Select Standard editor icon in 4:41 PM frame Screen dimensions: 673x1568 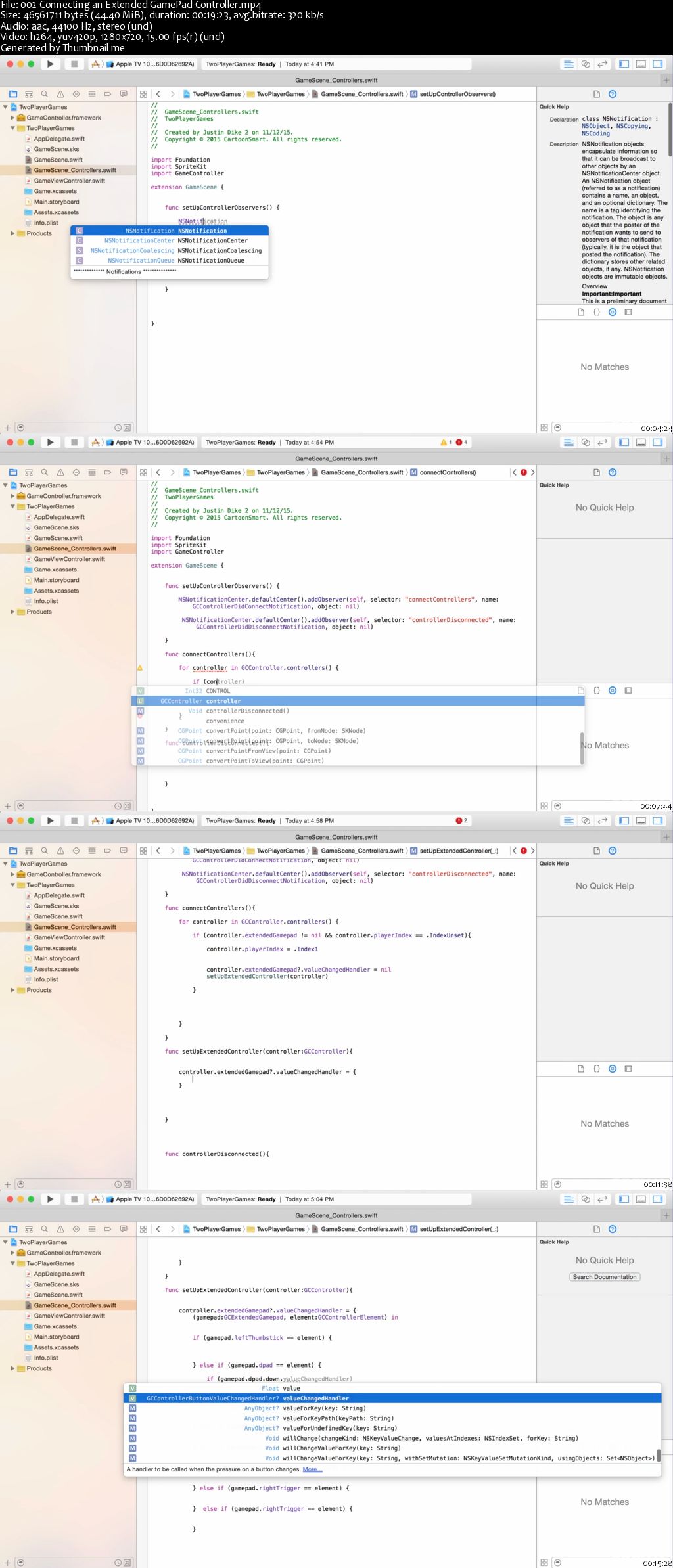[569, 64]
